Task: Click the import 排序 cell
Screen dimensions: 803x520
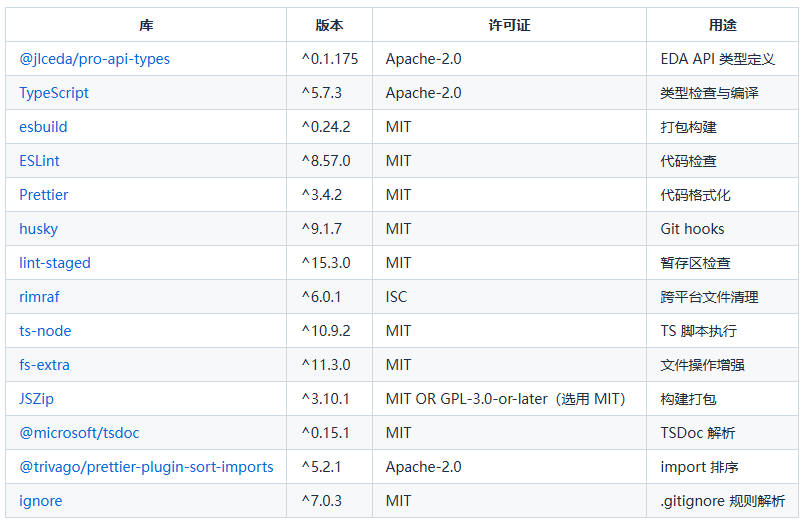Action: coord(722,467)
